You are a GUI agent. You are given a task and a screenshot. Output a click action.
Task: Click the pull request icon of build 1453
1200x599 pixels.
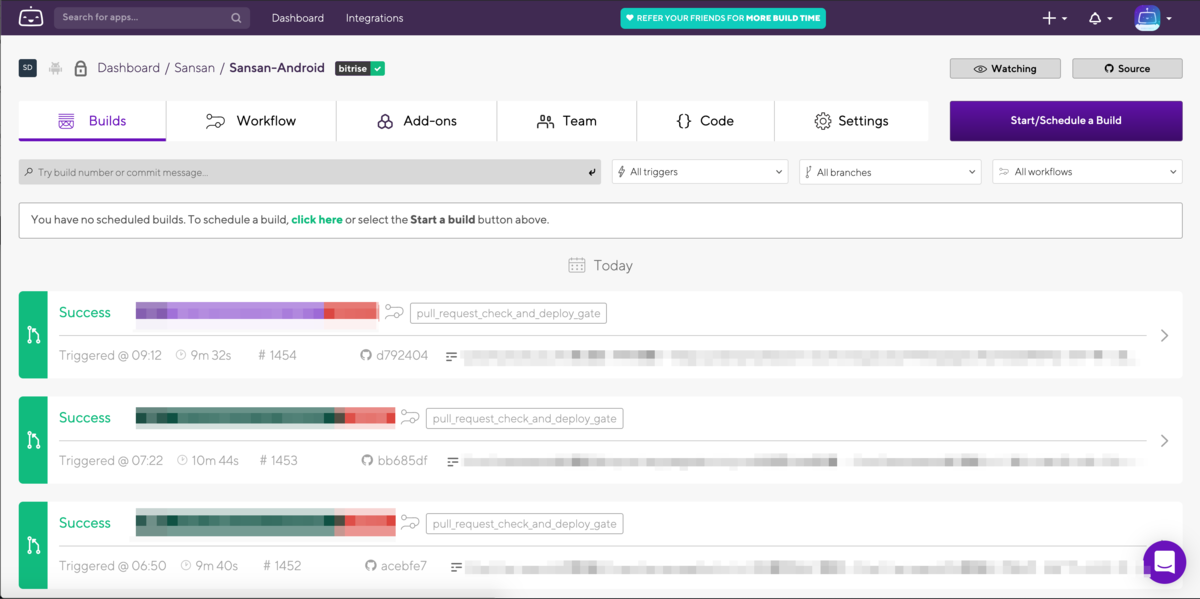[33, 440]
